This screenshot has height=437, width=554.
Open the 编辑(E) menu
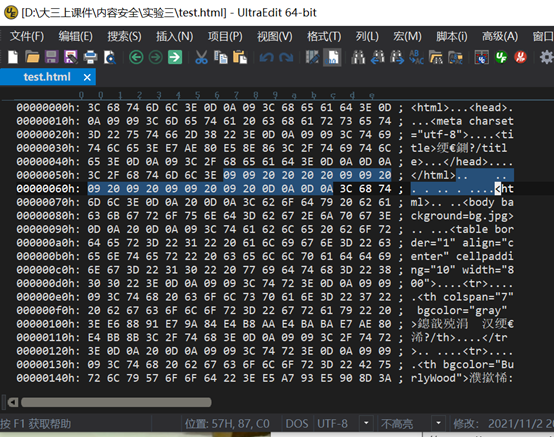point(76,36)
